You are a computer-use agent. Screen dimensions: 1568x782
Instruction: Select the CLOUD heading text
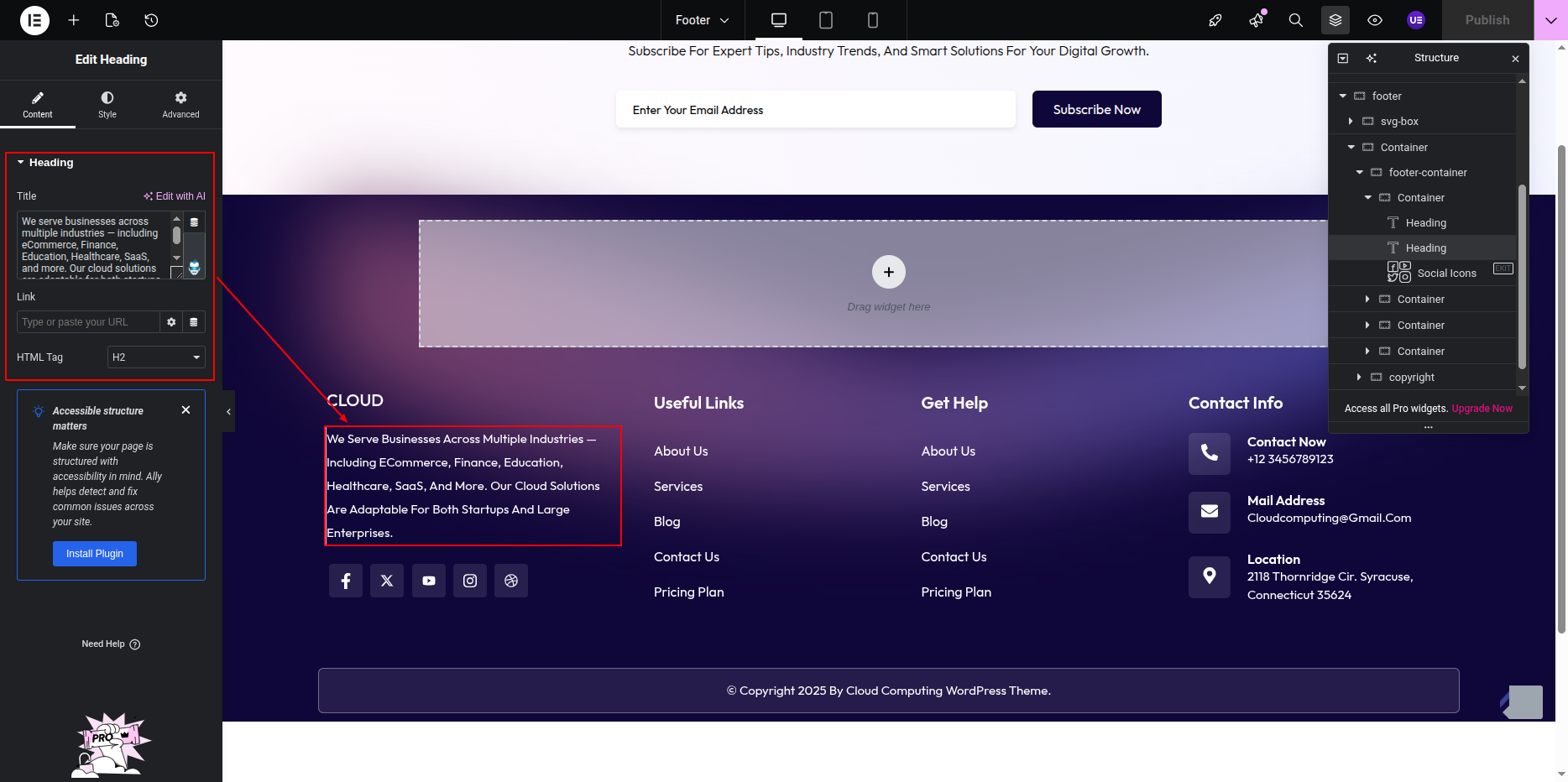tap(355, 401)
